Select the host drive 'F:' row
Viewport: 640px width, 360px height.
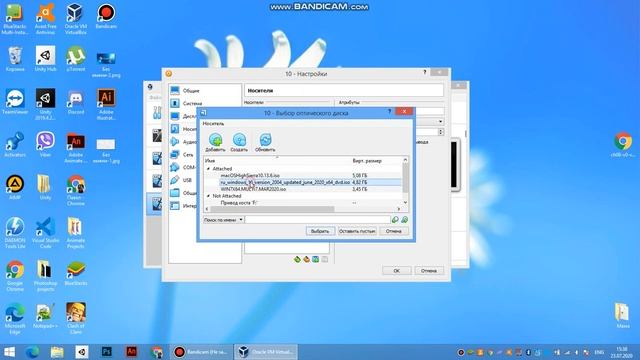pos(302,203)
